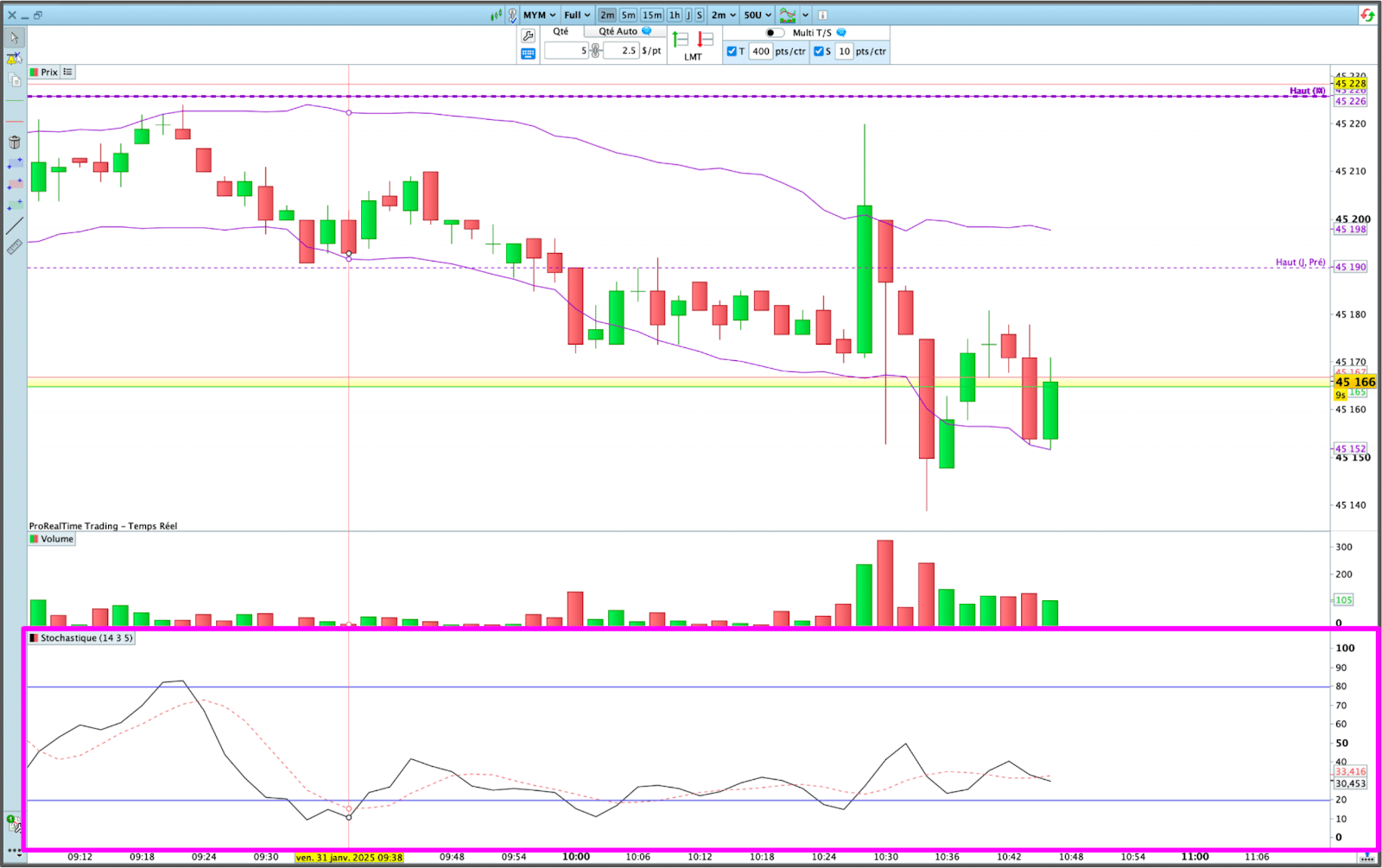The height and width of the screenshot is (868, 1382).
Task: Select the arrow cursor tool
Action: coord(15,38)
